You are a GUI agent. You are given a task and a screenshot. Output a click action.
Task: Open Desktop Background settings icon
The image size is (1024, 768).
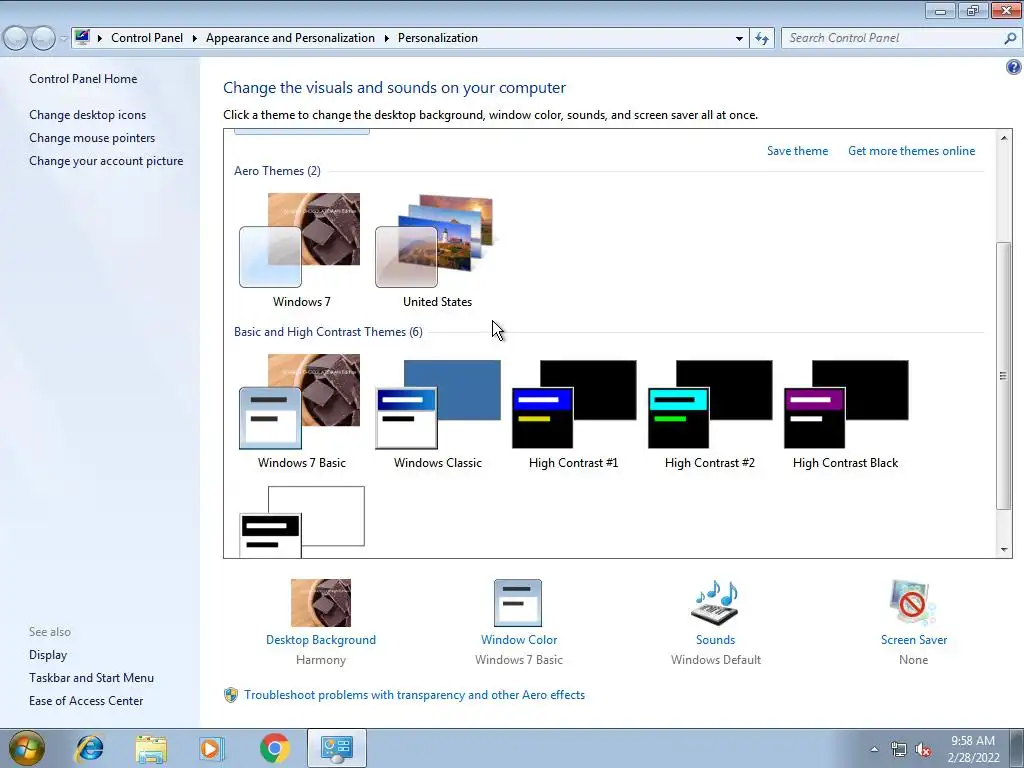[x=321, y=603]
